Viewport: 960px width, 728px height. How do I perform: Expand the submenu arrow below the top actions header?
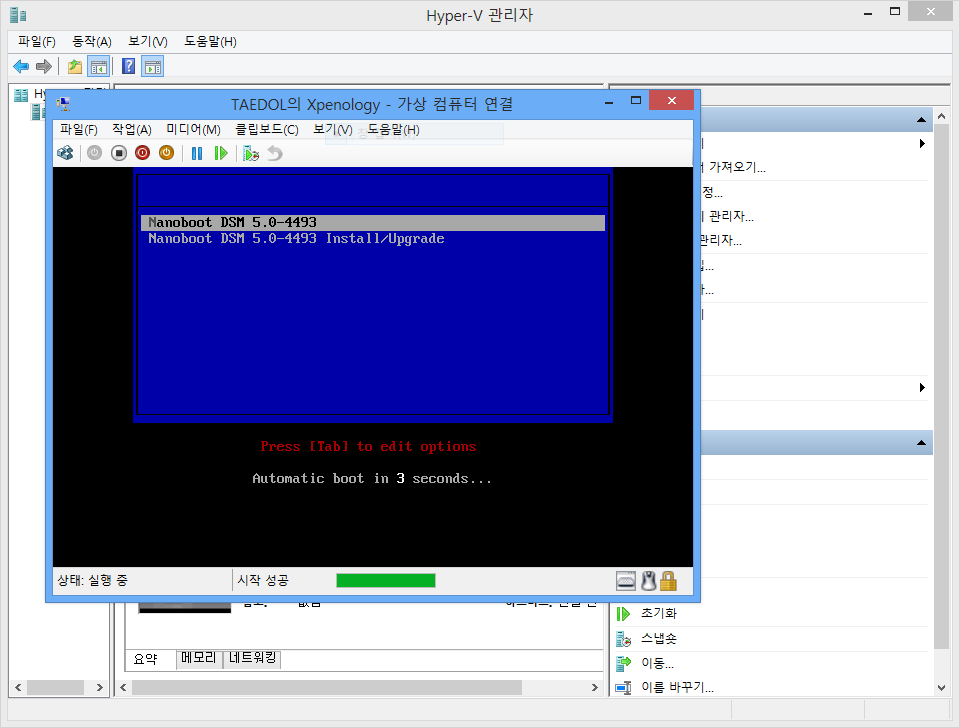tap(922, 144)
